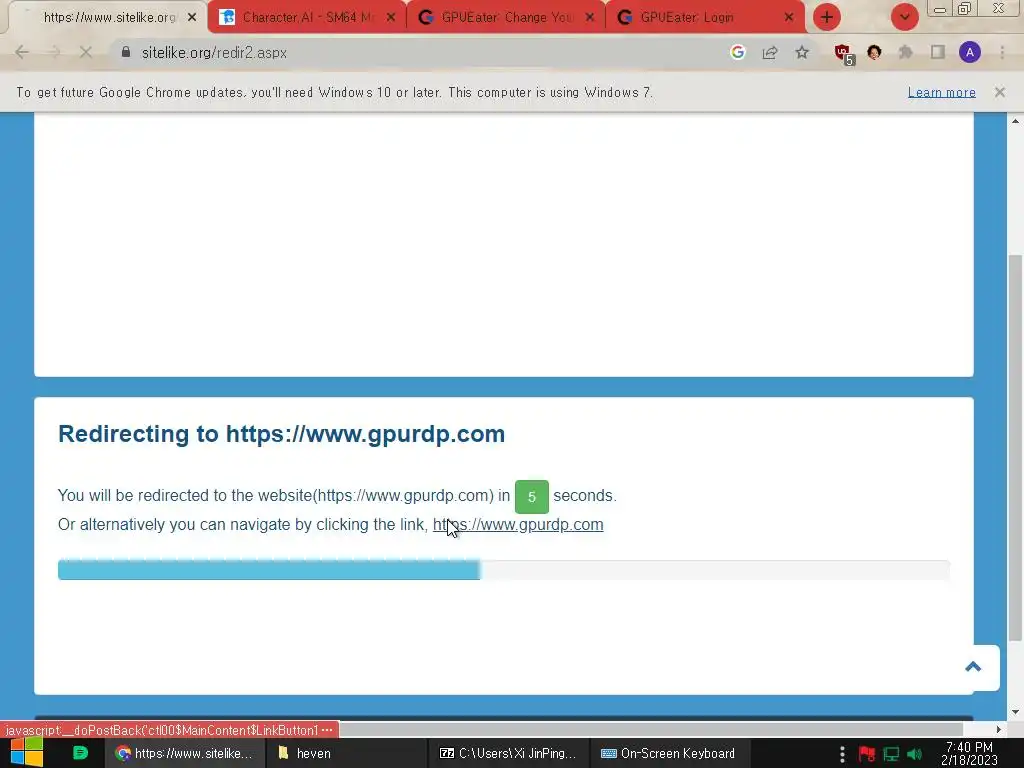
Task: Click the network tray icon
Action: click(x=891, y=754)
